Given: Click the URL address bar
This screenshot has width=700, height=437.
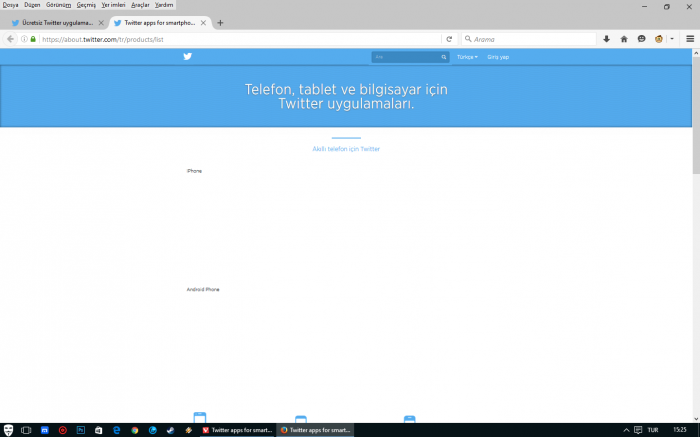Looking at the screenshot, I should pyautogui.click(x=241, y=39).
